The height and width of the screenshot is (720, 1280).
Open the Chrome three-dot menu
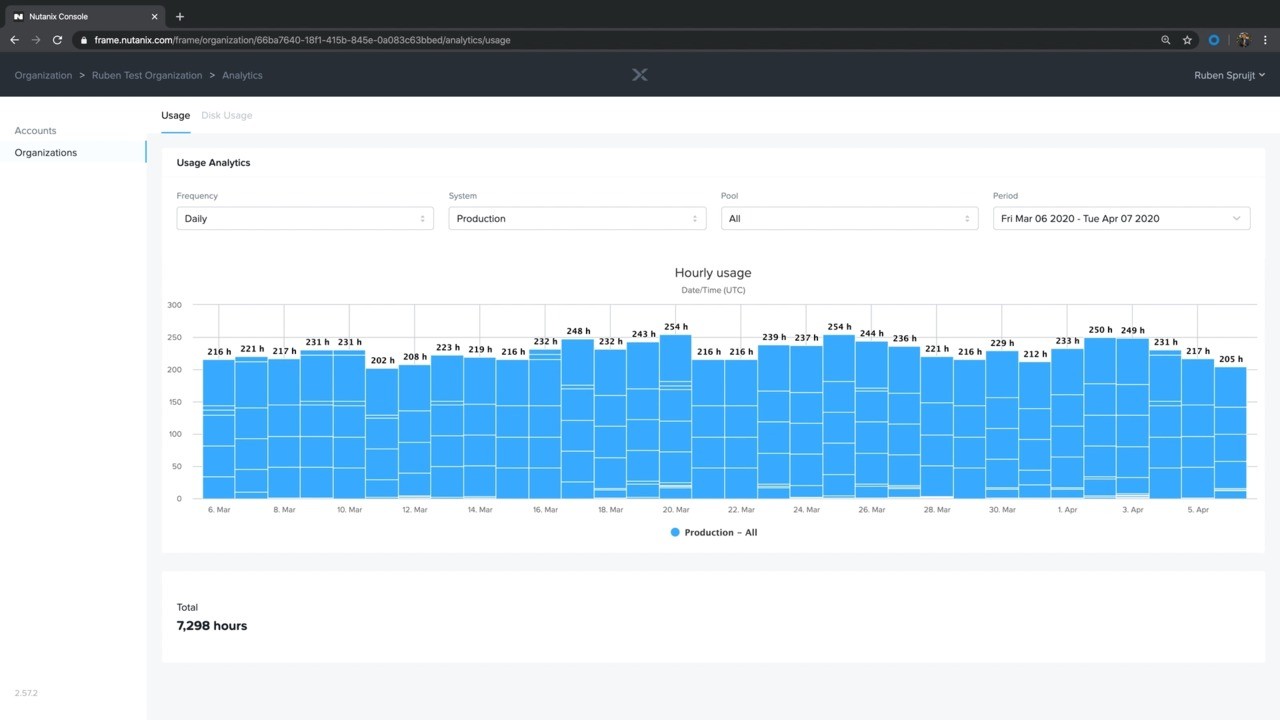click(1266, 40)
